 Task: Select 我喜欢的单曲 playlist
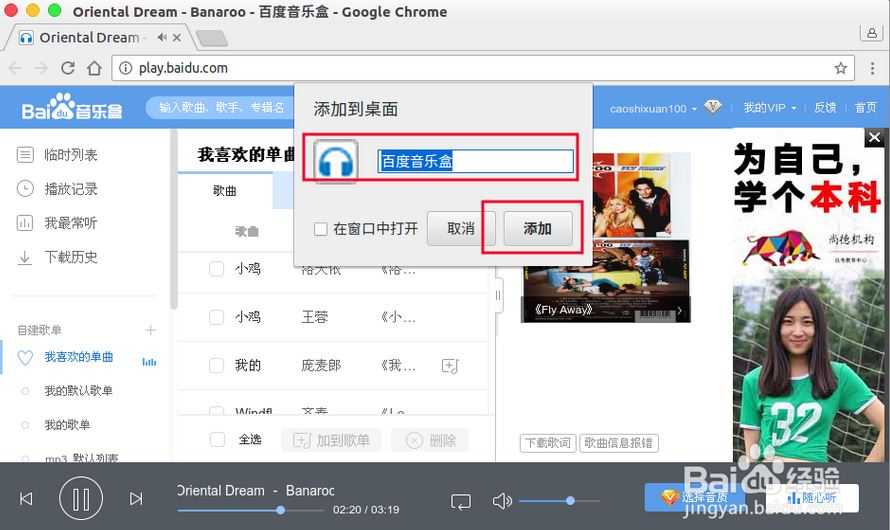pyautogui.click(x=78, y=357)
